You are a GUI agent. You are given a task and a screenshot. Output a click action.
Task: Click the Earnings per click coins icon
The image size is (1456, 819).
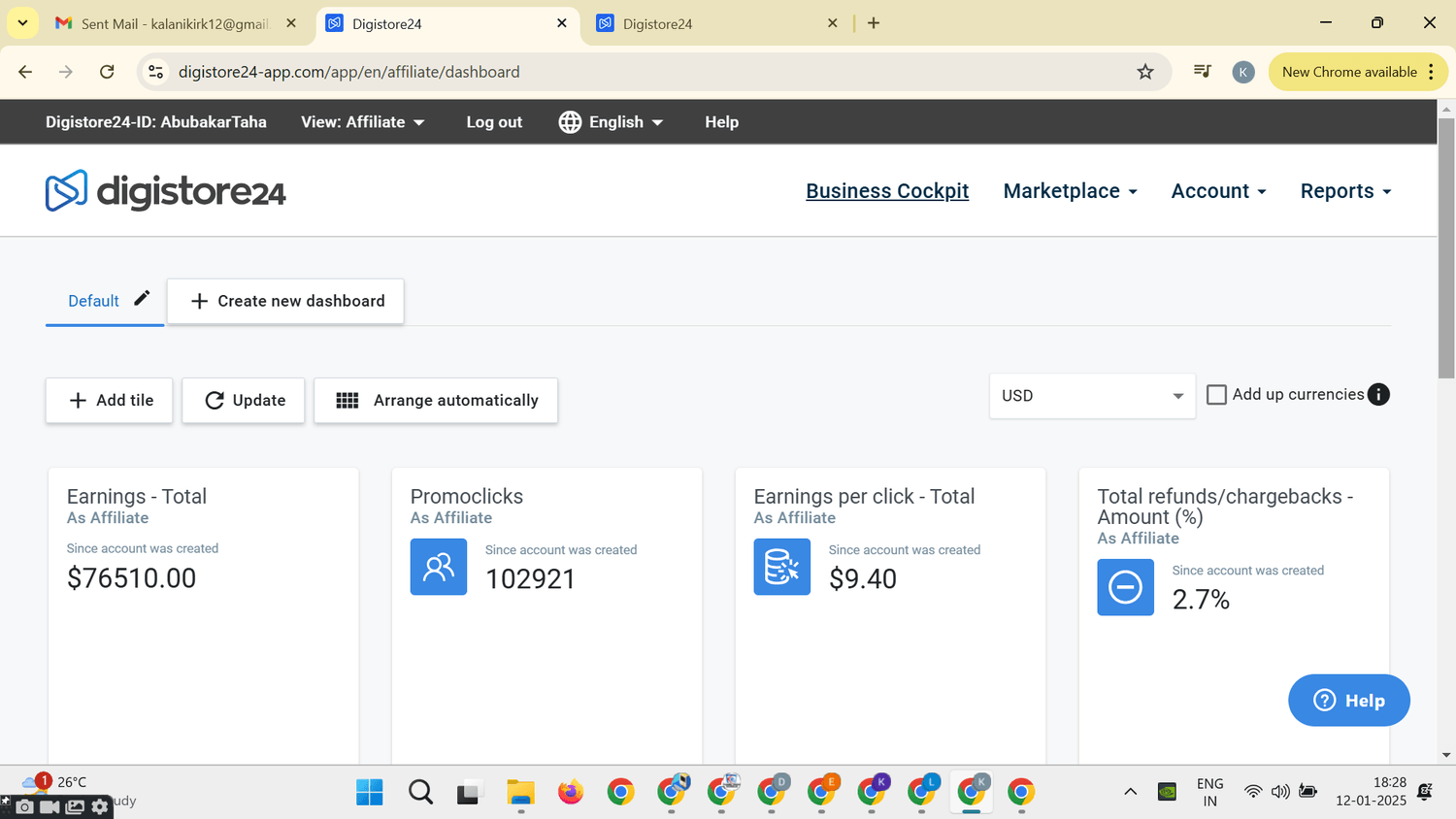782,567
